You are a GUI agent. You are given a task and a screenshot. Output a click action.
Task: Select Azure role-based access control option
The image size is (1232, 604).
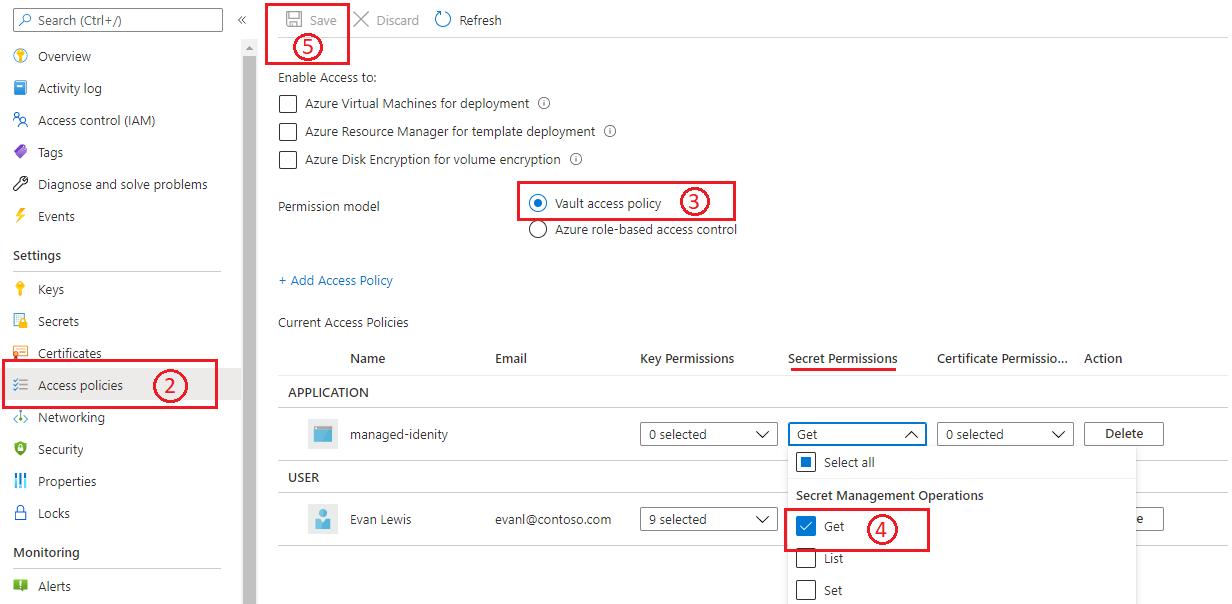pyautogui.click(x=538, y=230)
